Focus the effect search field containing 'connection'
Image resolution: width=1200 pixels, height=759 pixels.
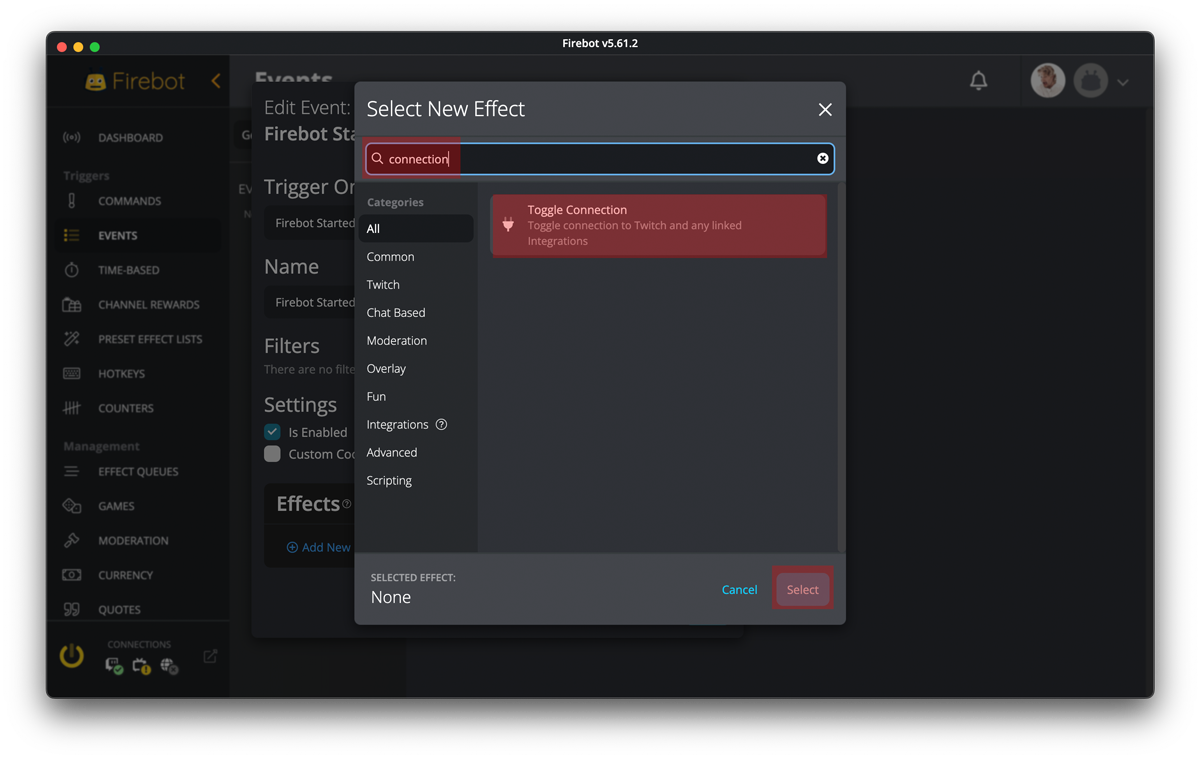coord(600,159)
